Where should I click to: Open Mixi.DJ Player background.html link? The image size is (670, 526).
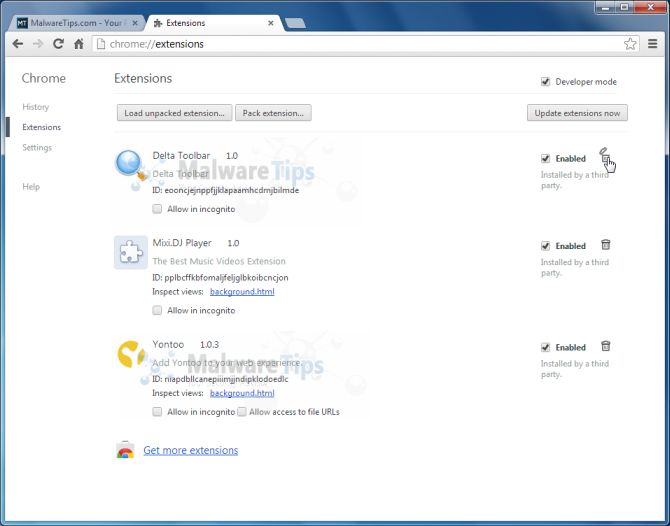pos(242,292)
